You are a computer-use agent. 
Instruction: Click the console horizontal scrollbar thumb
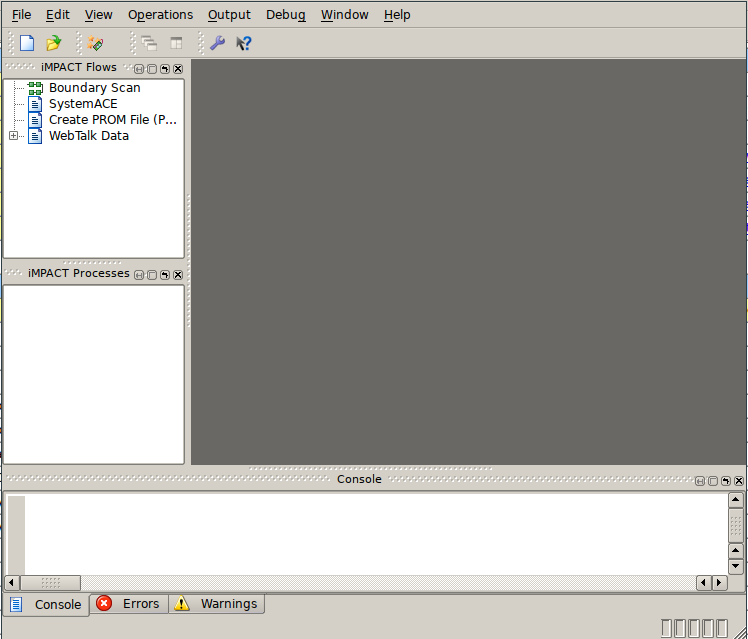point(51,583)
